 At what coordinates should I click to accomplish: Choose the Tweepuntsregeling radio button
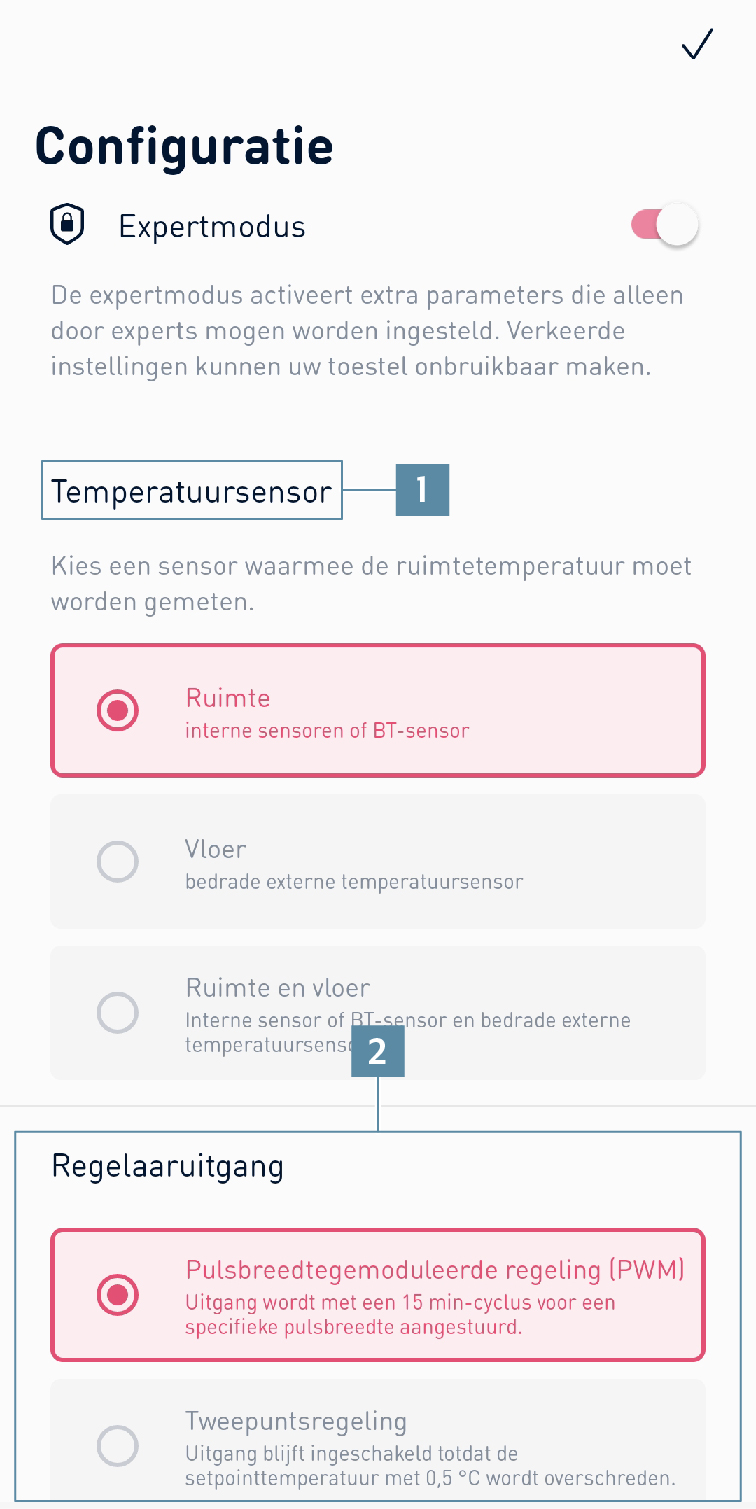118,1446
